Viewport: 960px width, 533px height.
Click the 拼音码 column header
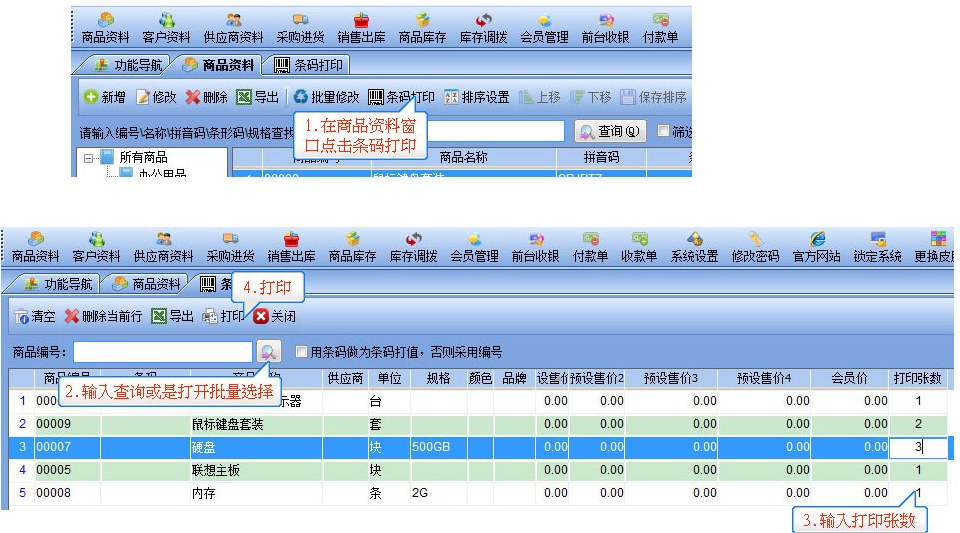tap(601, 157)
